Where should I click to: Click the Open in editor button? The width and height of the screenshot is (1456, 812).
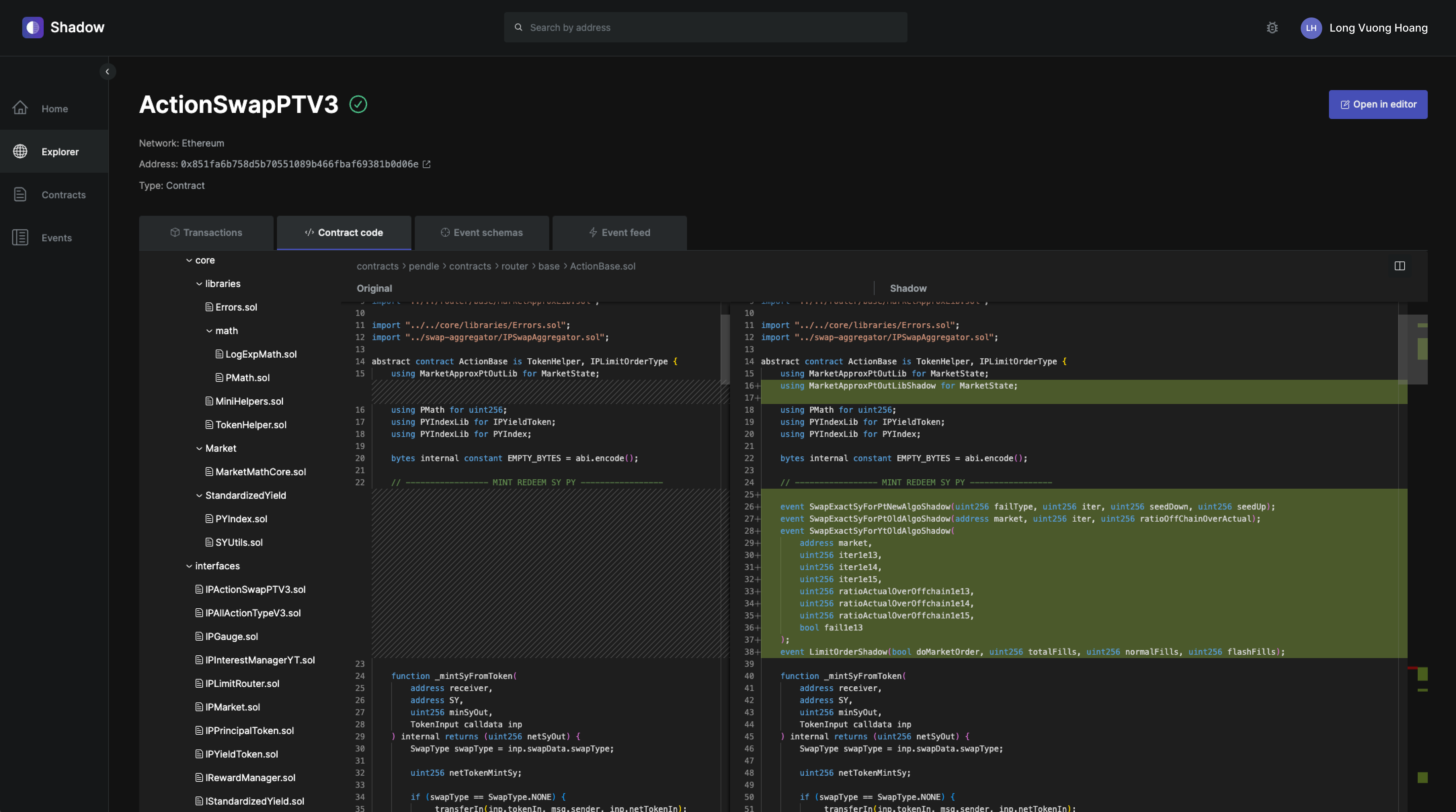click(x=1377, y=105)
